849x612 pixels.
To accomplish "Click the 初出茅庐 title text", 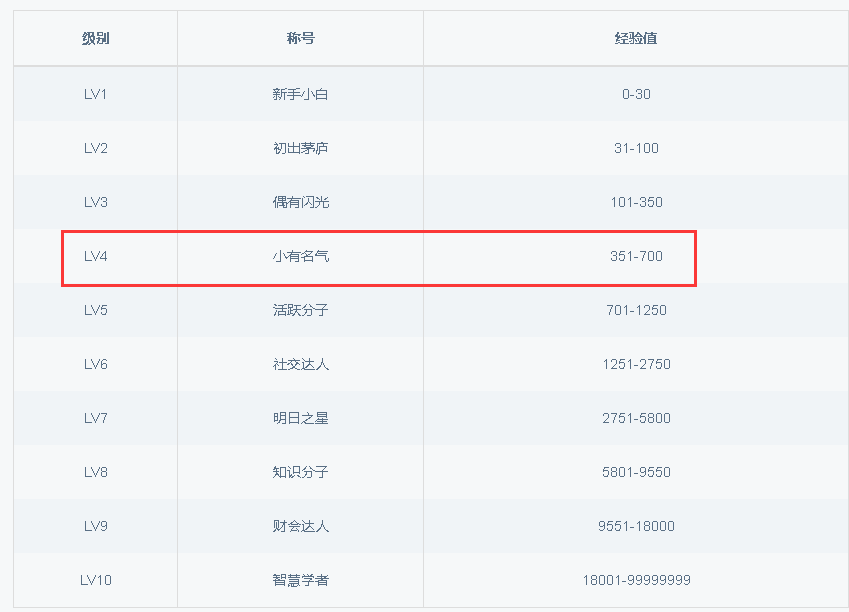I will pyautogui.click(x=300, y=148).
